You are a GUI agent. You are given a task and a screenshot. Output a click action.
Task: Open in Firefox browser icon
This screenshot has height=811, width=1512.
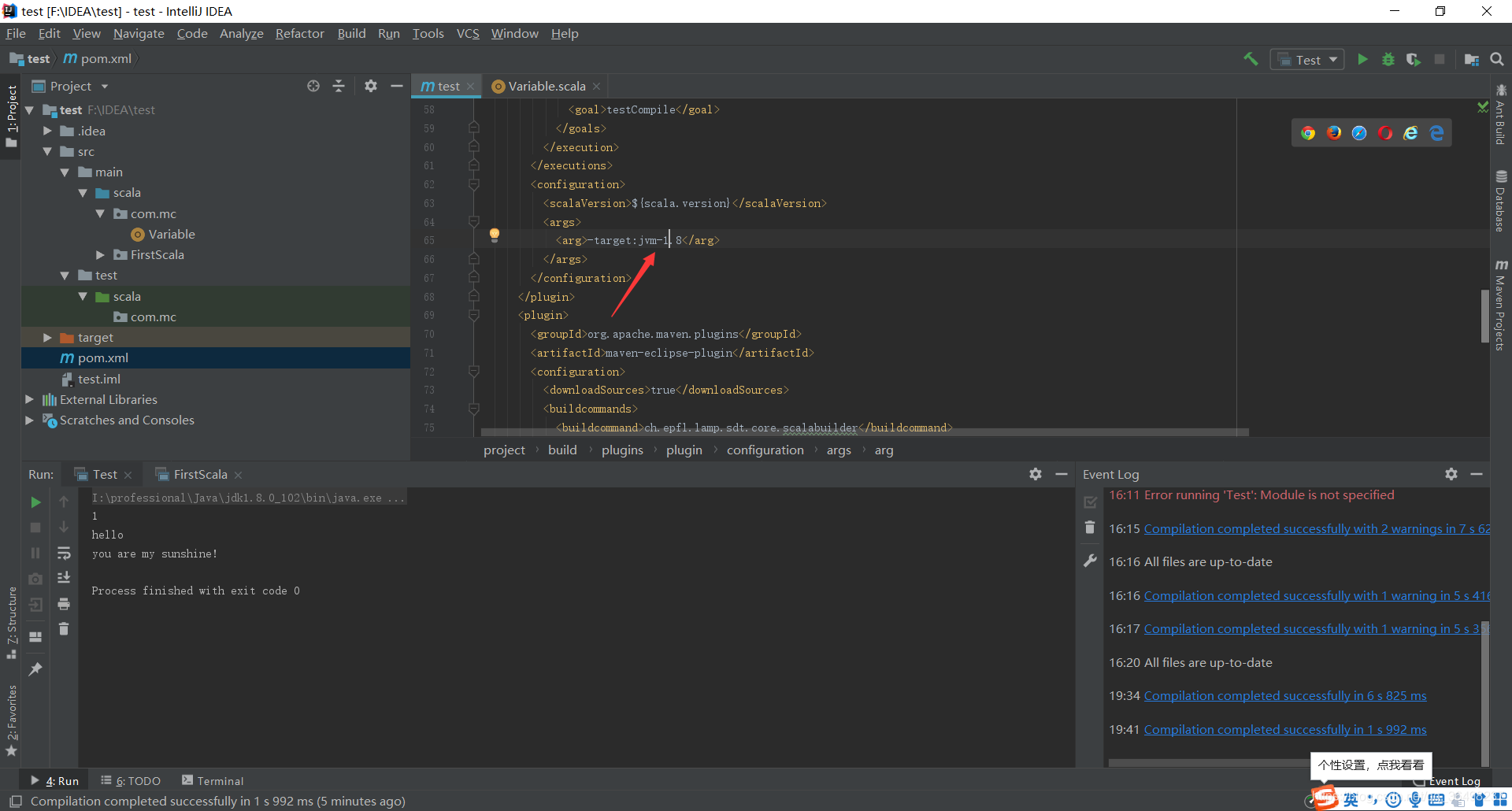point(1334,133)
